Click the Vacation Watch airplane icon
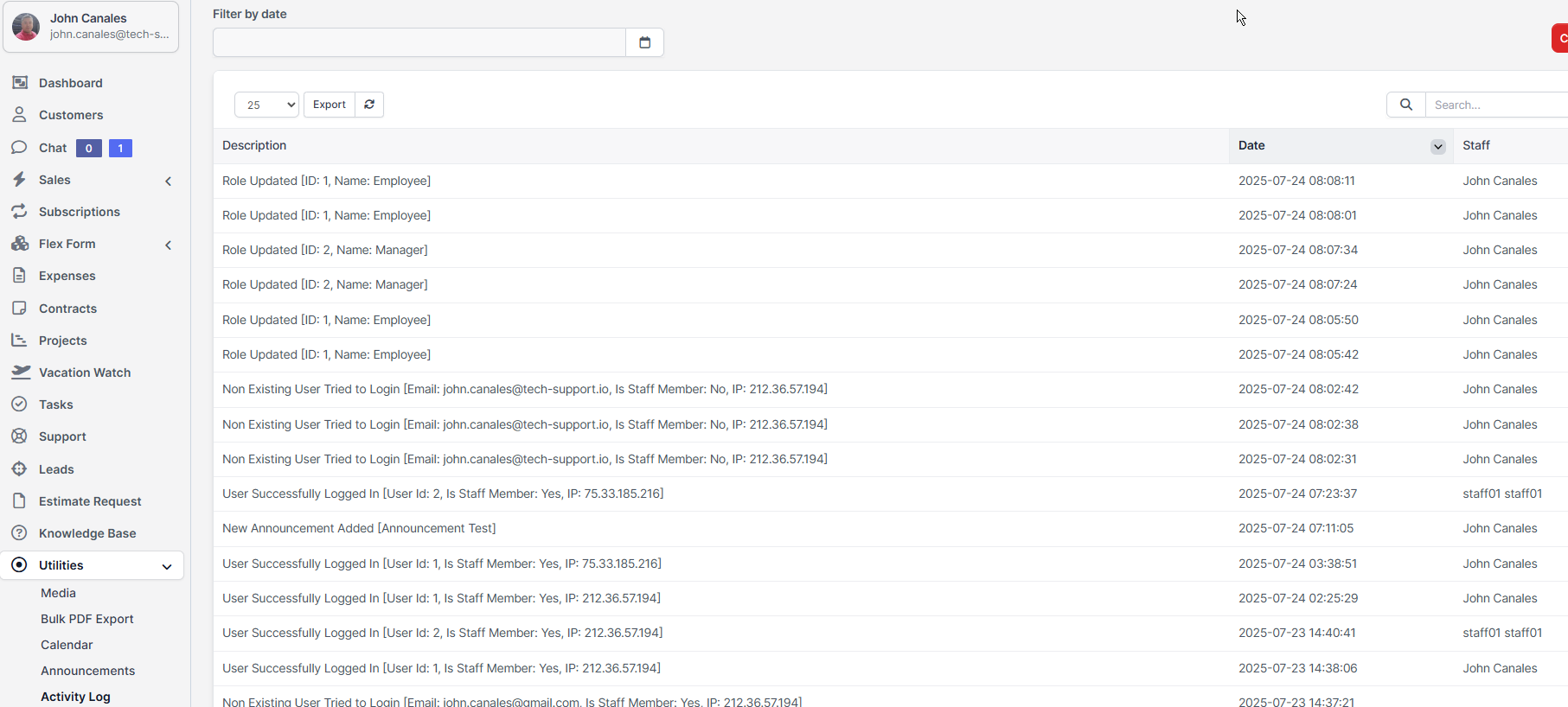This screenshot has width=1568, height=707. tap(21, 373)
